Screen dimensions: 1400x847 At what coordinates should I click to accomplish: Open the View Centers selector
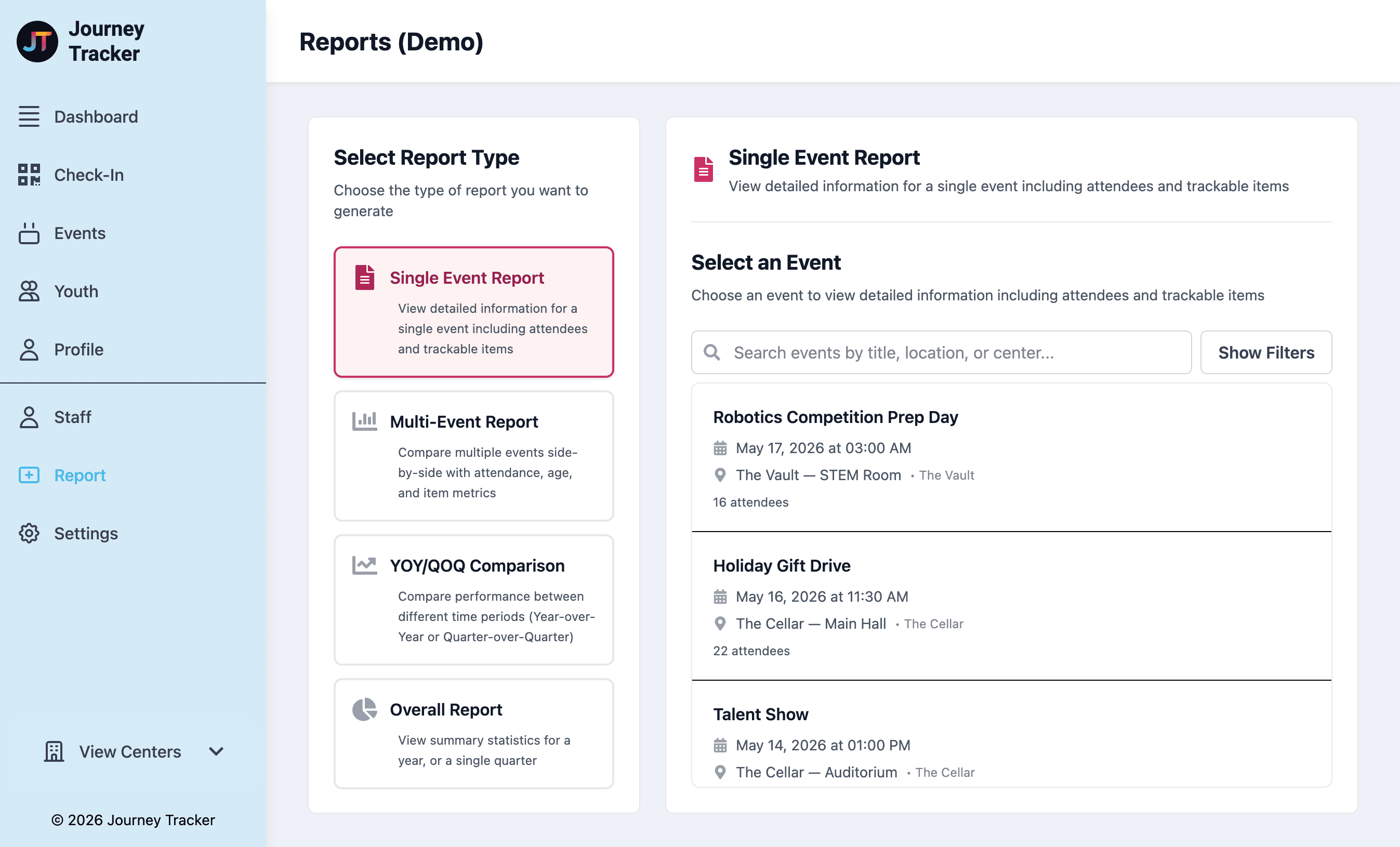click(x=134, y=751)
